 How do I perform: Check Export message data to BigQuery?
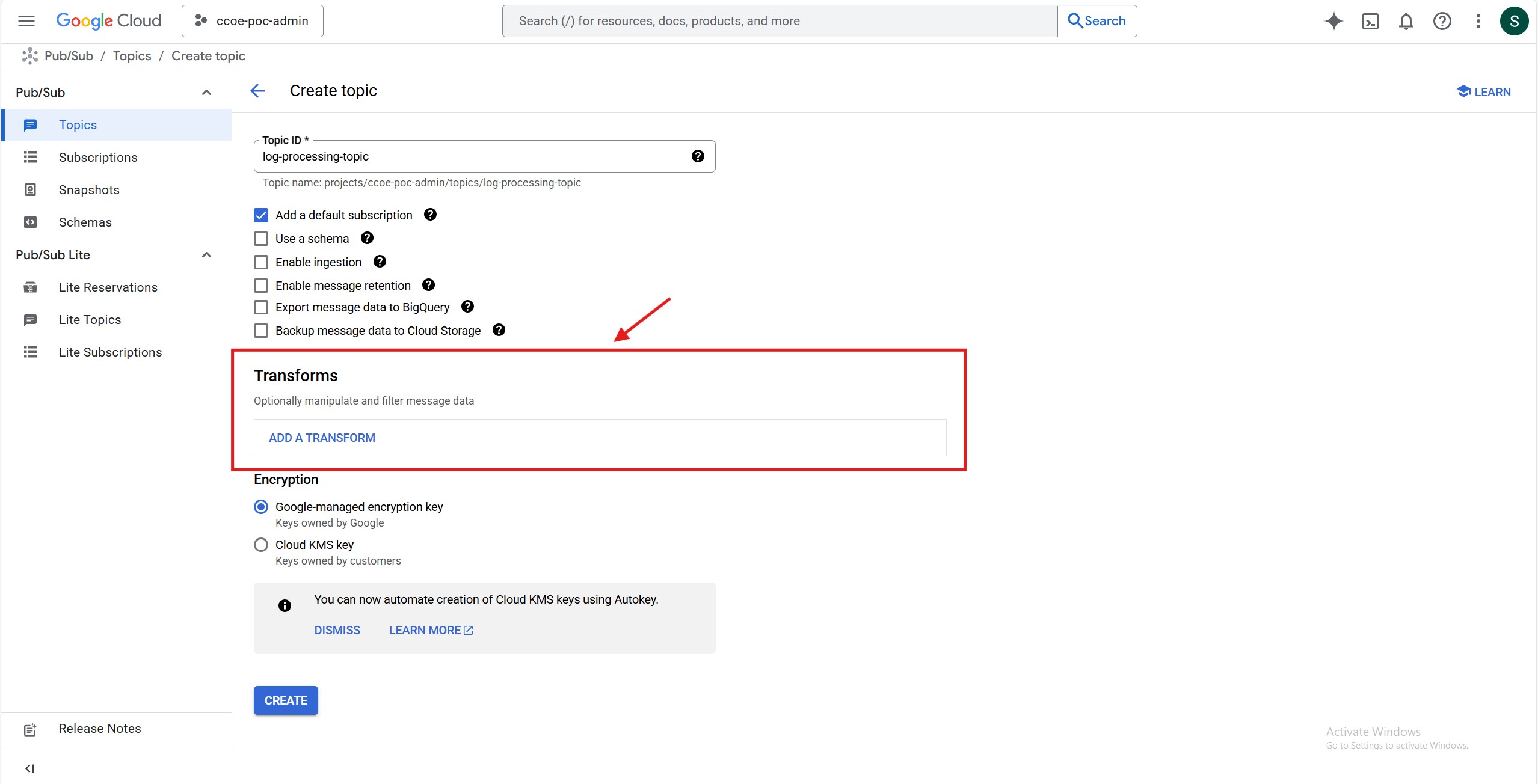(261, 307)
